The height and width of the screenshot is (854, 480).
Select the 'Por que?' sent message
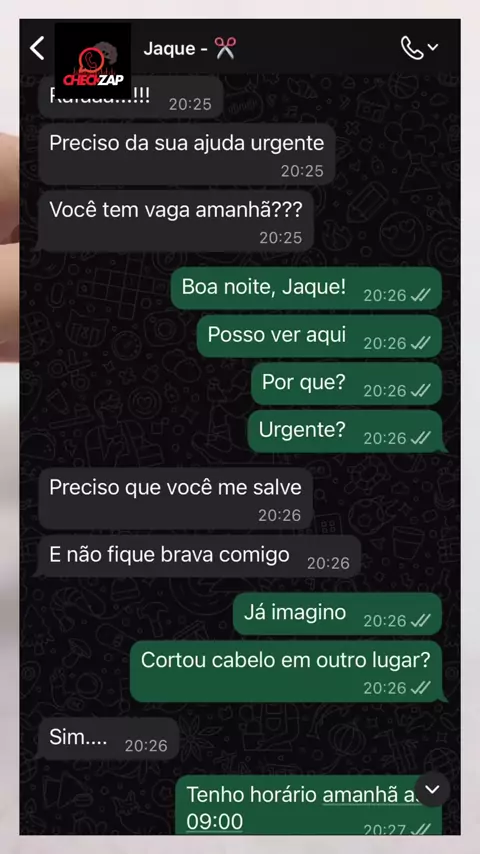pos(346,384)
